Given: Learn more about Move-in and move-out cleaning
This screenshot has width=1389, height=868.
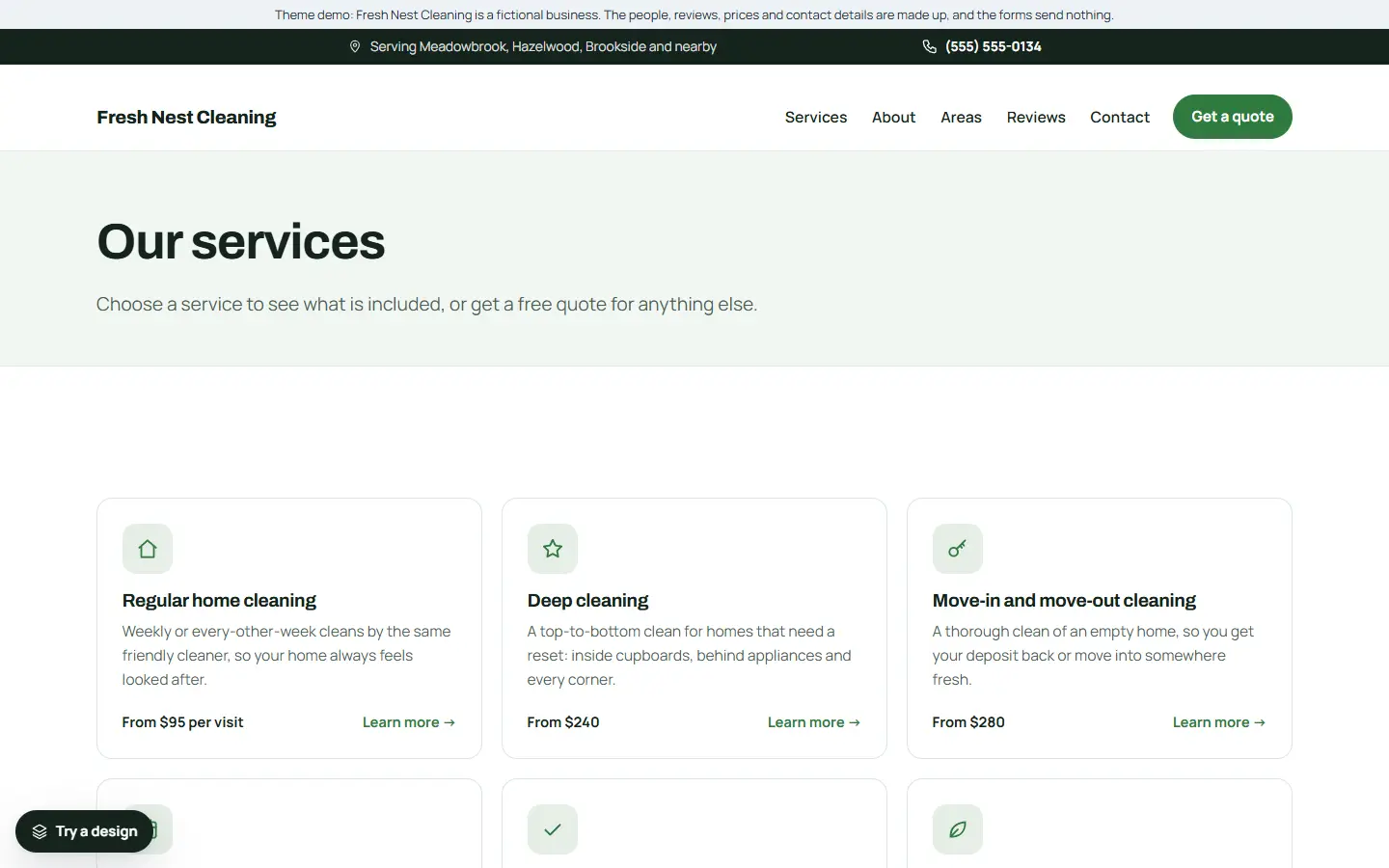Looking at the screenshot, I should (x=1219, y=722).
